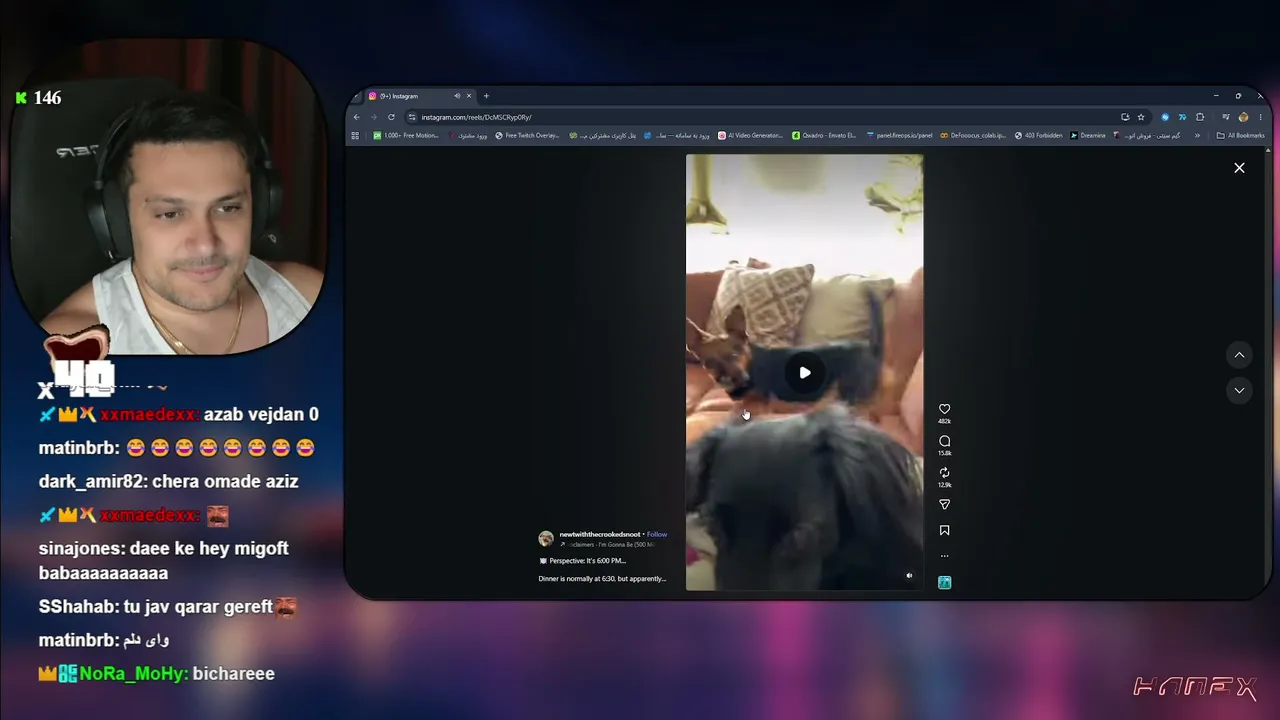Reload the Instagram page
This screenshot has height=720, width=1280.
390,117
